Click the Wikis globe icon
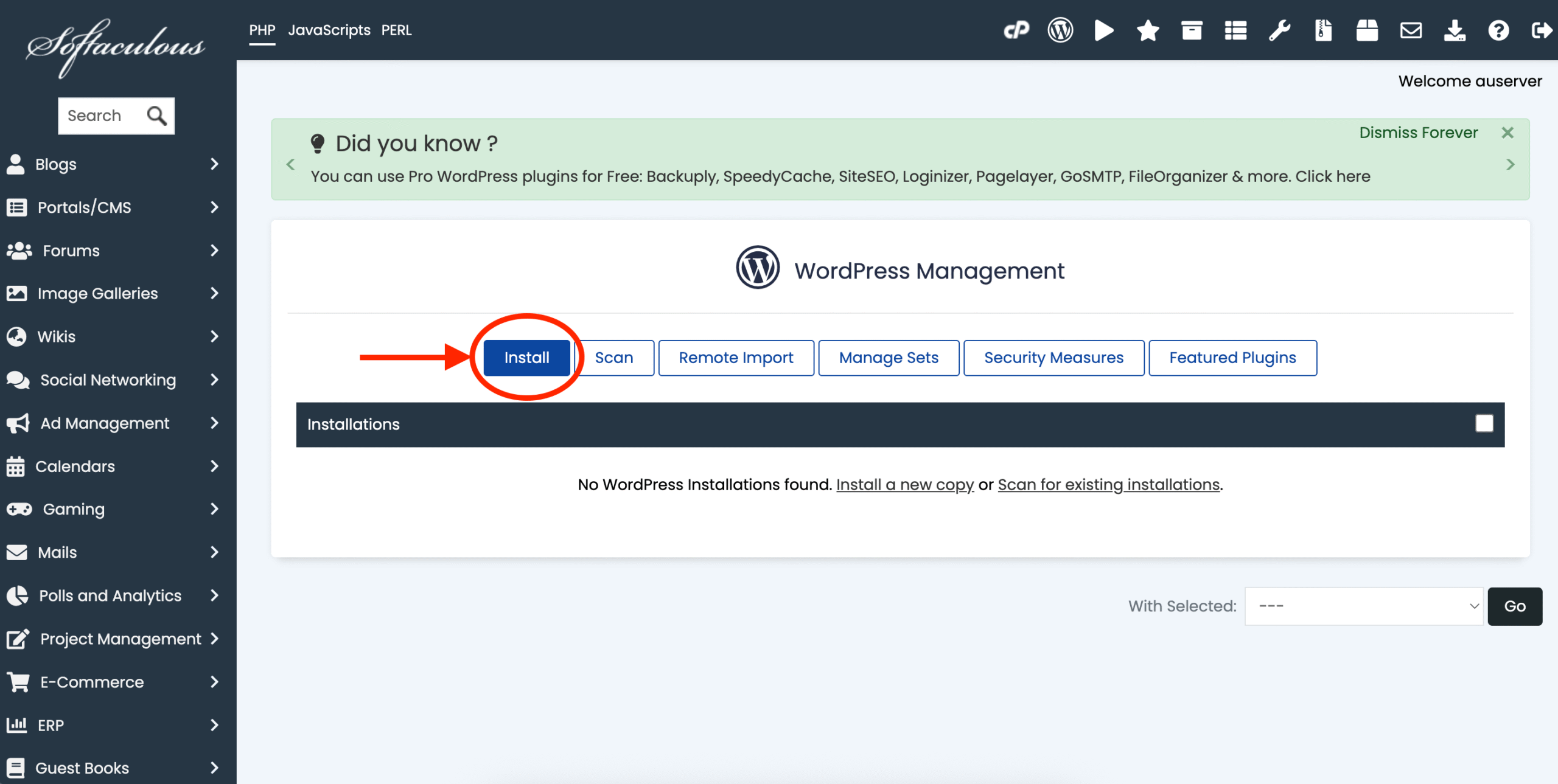The width and height of the screenshot is (1558, 784). 16,336
